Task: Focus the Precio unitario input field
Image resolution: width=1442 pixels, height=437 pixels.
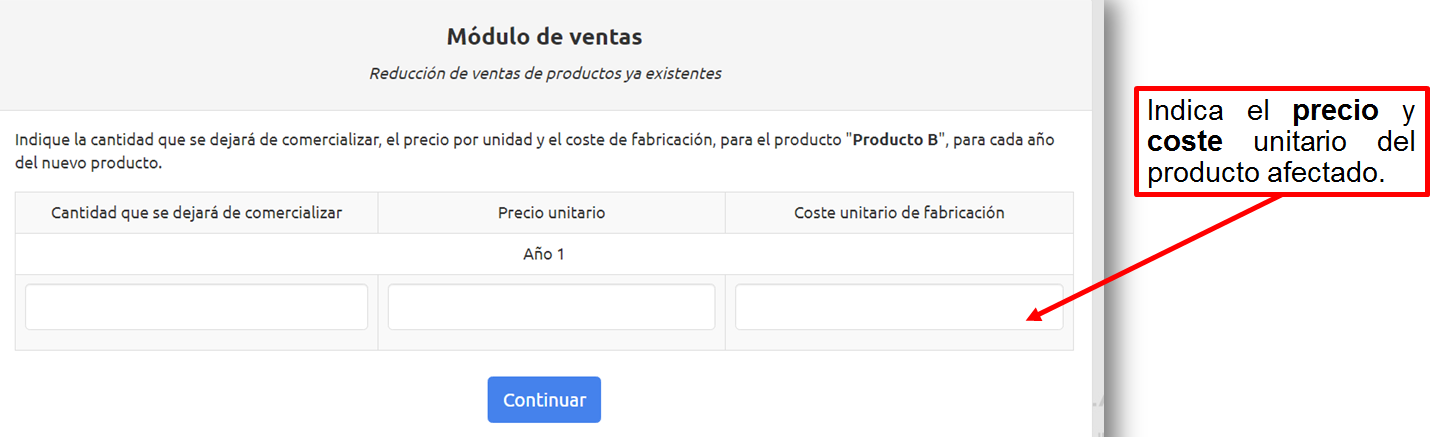Action: [551, 307]
